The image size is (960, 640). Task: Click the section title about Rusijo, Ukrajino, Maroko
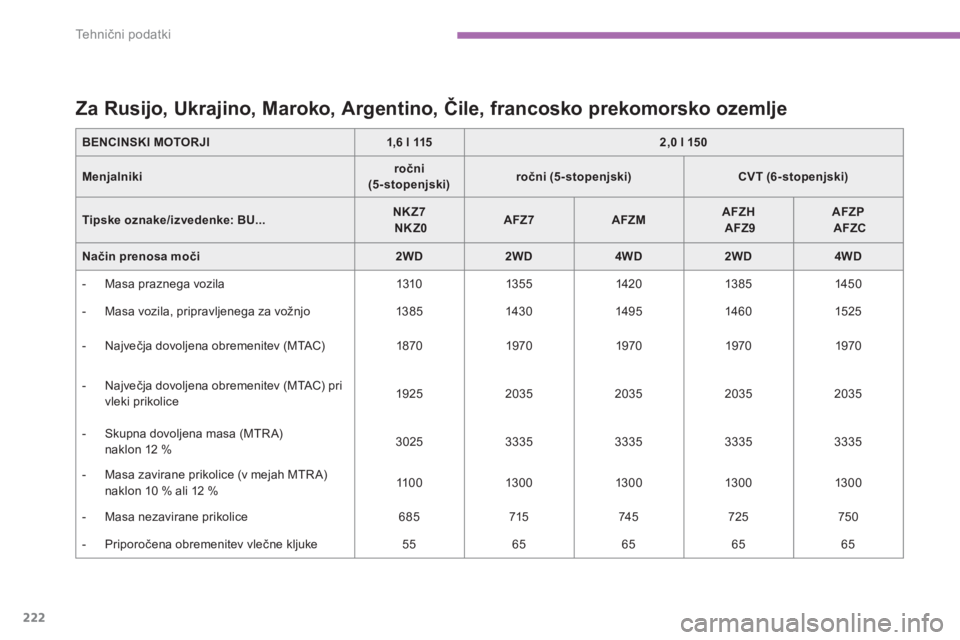coord(432,106)
